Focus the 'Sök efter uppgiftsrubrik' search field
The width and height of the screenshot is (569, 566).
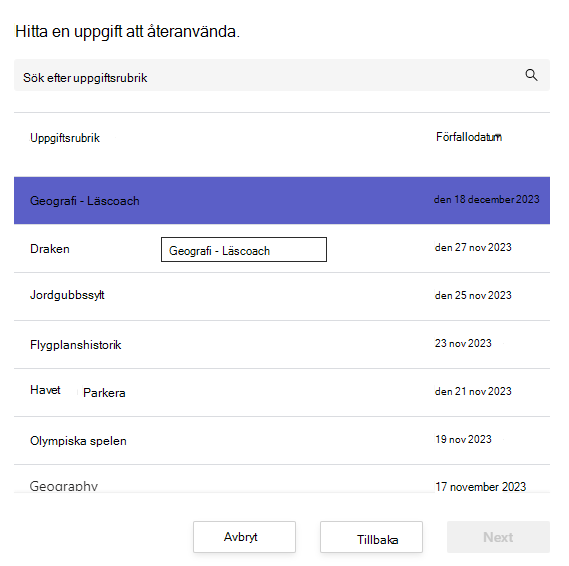point(282,75)
